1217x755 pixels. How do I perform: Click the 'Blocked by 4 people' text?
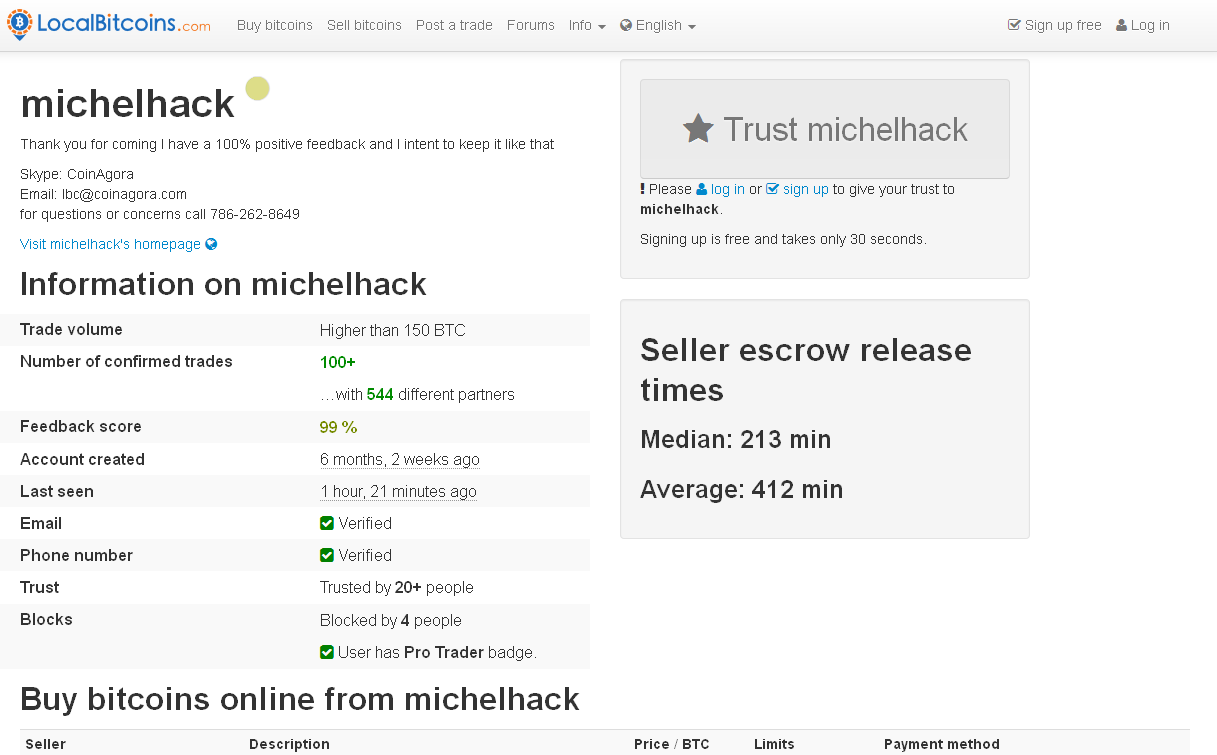click(391, 620)
